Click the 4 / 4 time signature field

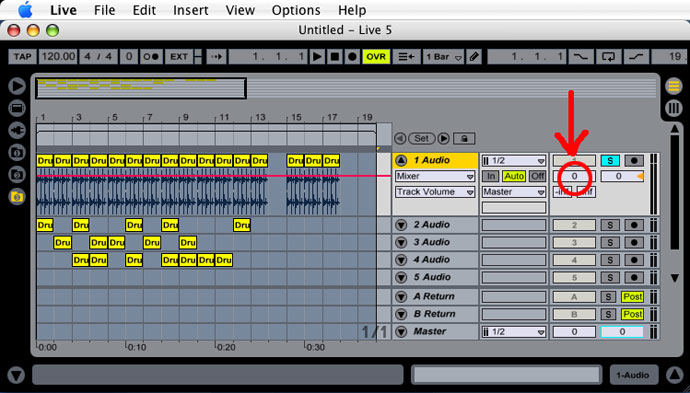pyautogui.click(x=98, y=57)
